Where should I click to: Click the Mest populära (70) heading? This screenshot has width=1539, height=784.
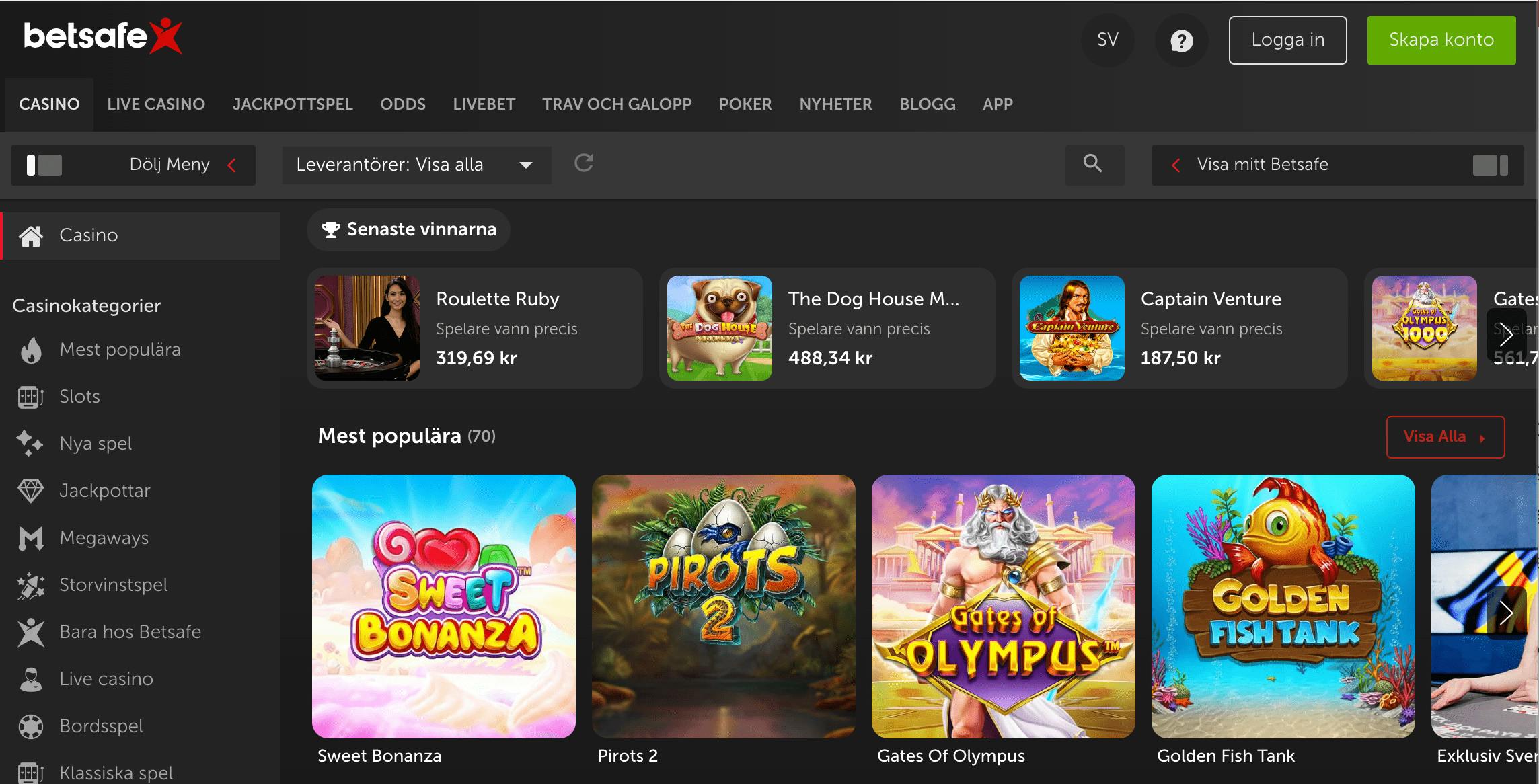pyautogui.click(x=406, y=436)
